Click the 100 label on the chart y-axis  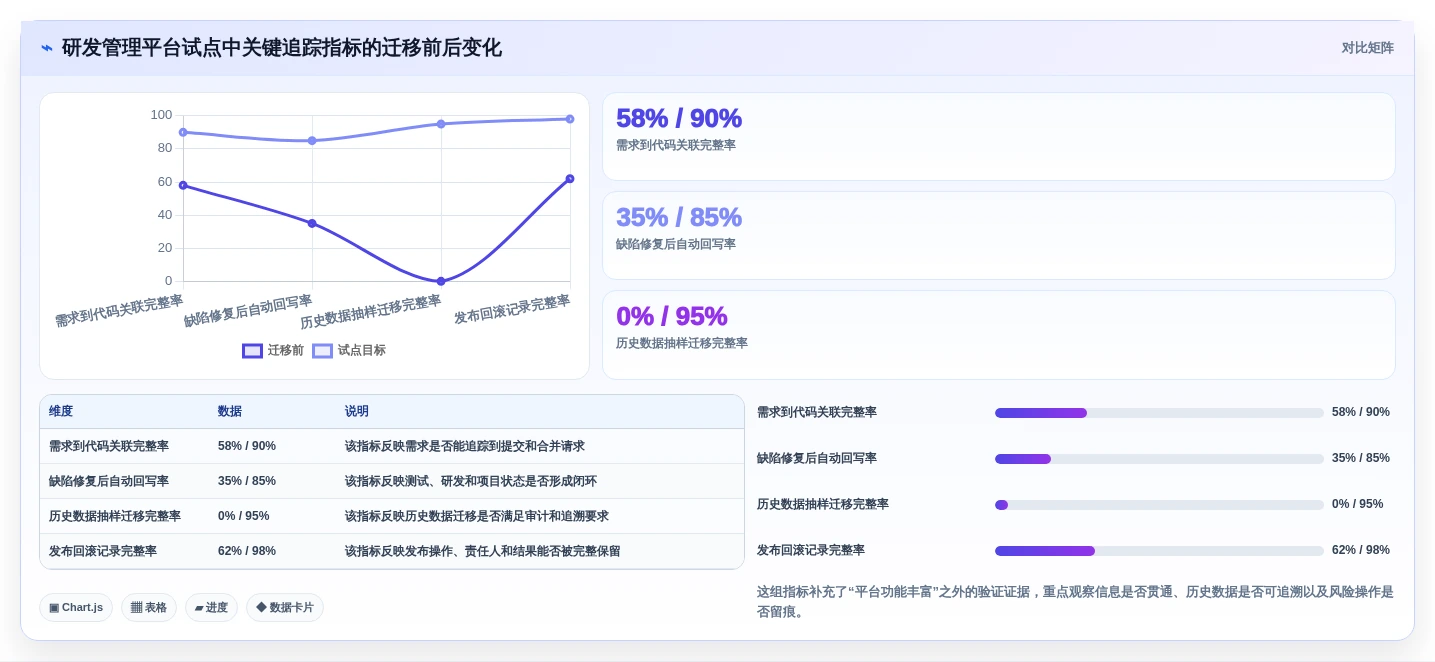(x=161, y=115)
